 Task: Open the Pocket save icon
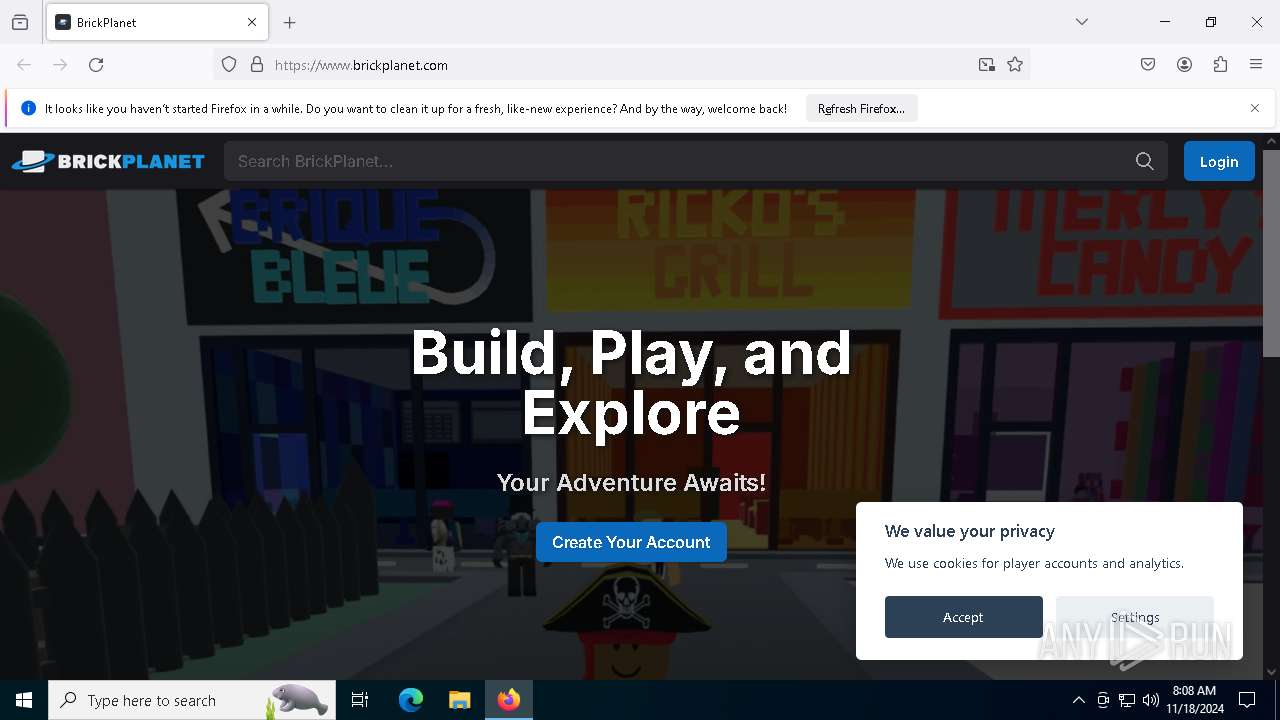(x=1148, y=65)
